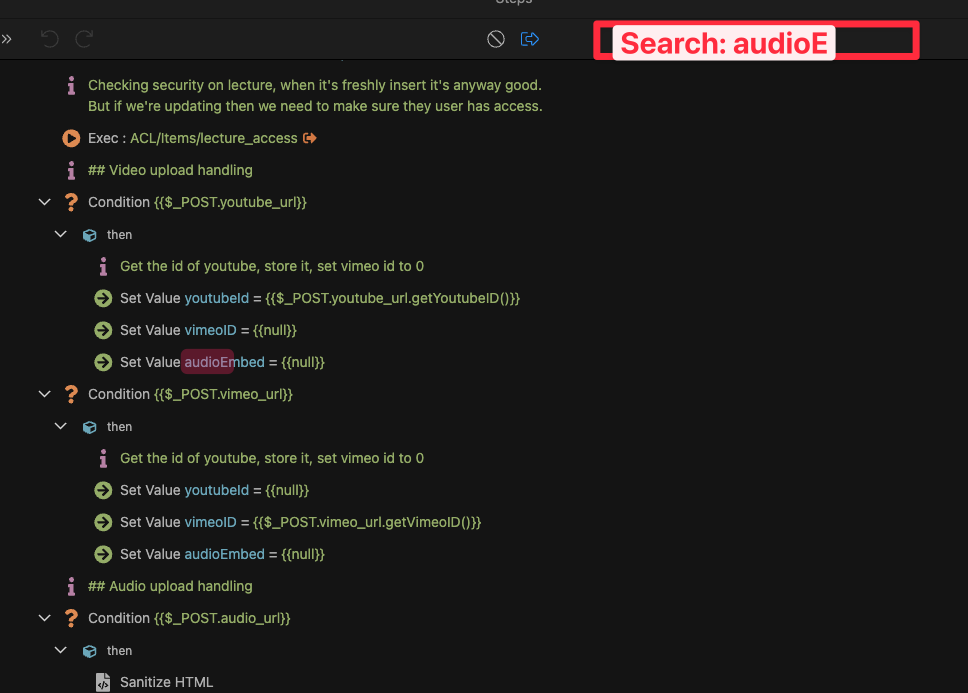Collapse Condition {{$_POST.vimeo_url}}
This screenshot has width=968, height=693.
coord(44,394)
